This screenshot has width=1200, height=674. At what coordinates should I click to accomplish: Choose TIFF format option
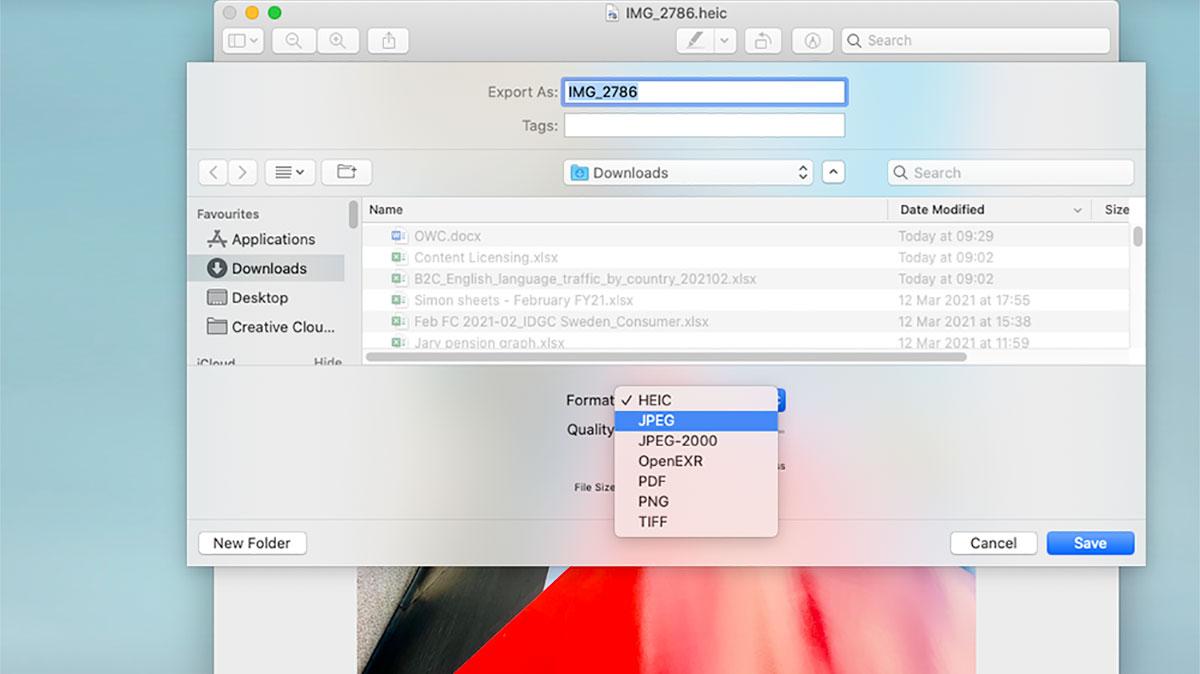696,521
